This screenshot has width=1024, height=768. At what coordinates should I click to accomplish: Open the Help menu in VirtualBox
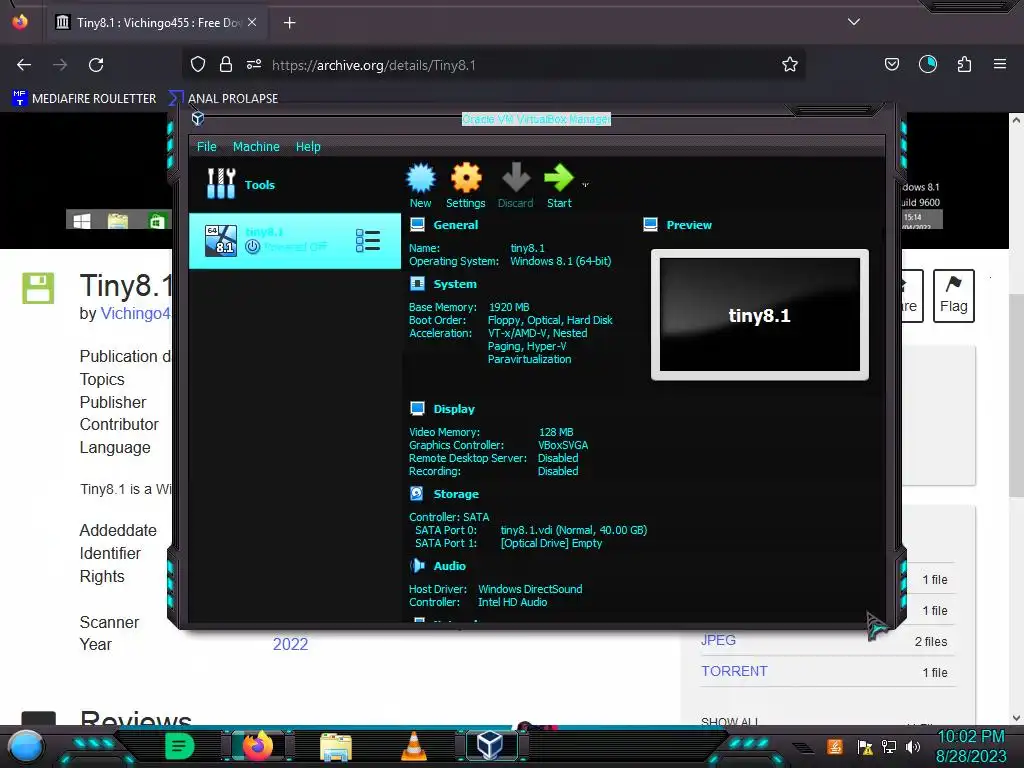[308, 146]
